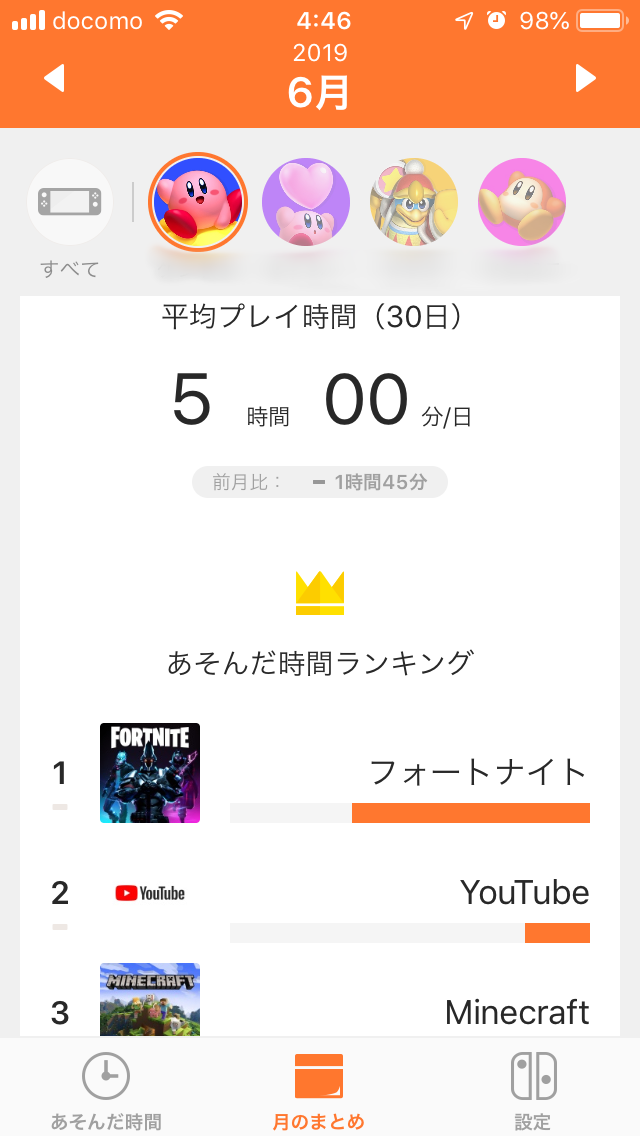Tap the yellow crown ranking icon
Image resolution: width=640 pixels, height=1136 pixels.
tap(320, 593)
